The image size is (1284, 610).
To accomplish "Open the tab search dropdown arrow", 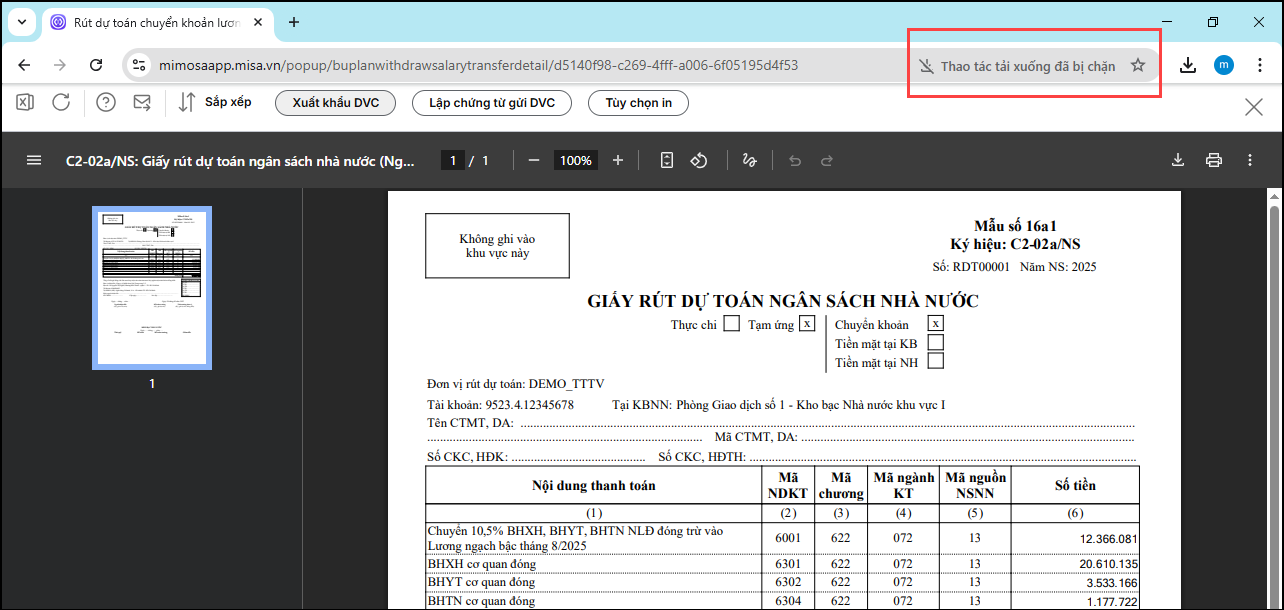I will (x=22, y=22).
